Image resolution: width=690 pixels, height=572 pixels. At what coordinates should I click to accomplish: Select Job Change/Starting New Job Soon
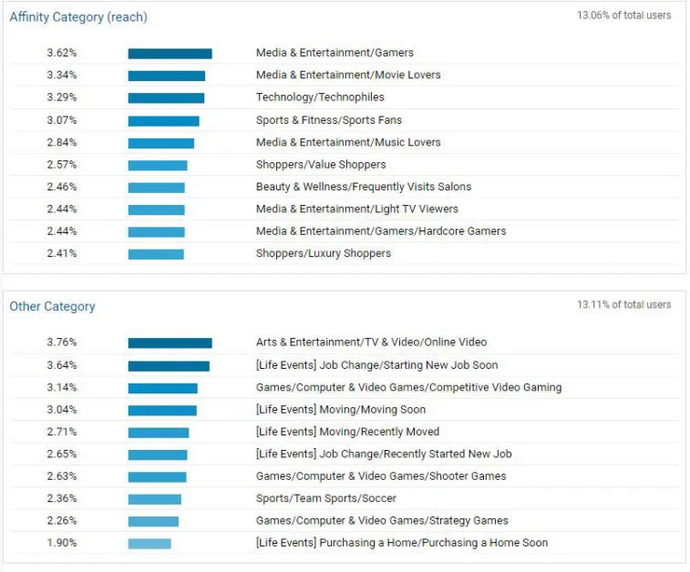point(377,365)
